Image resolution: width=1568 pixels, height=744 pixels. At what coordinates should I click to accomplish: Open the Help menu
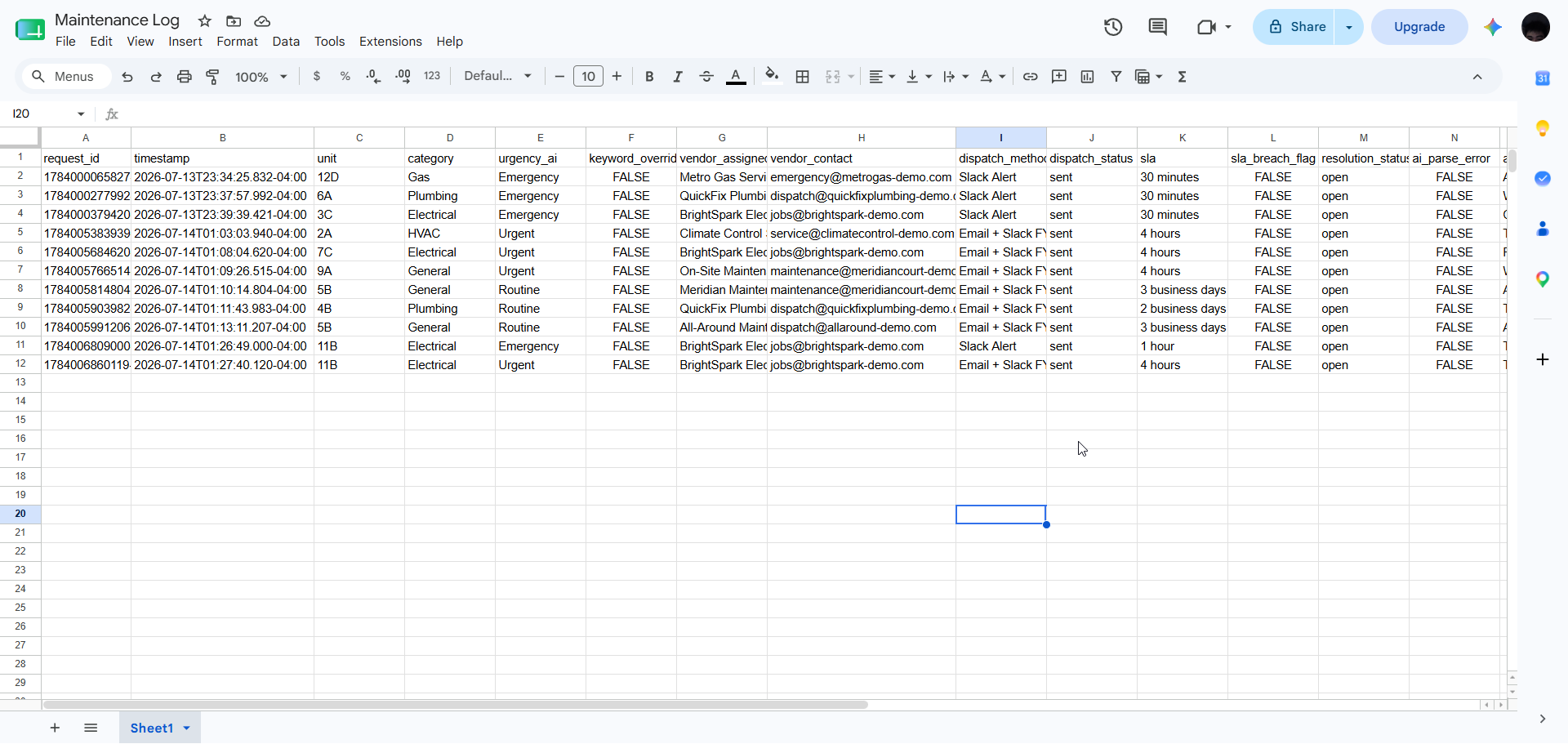coord(449,42)
